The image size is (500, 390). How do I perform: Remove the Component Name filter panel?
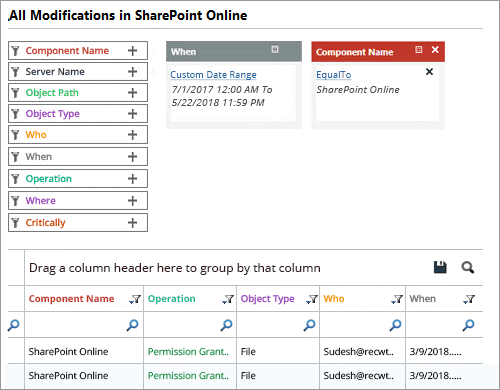tap(435, 50)
